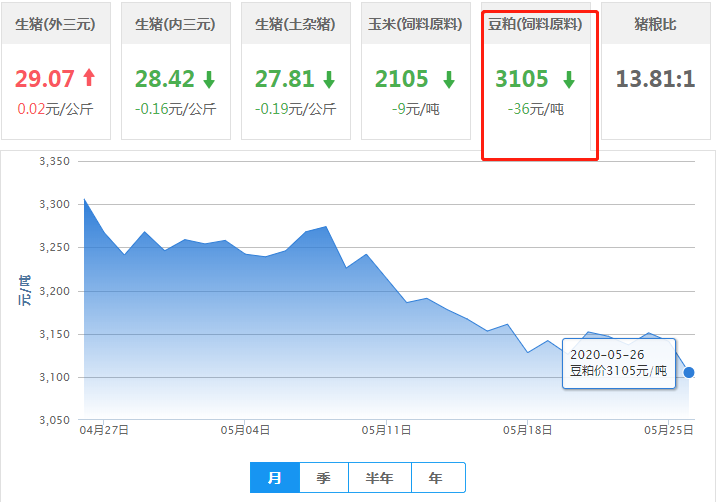Click the 3105 soybean meal price value
The image size is (718, 502).
coord(522,79)
